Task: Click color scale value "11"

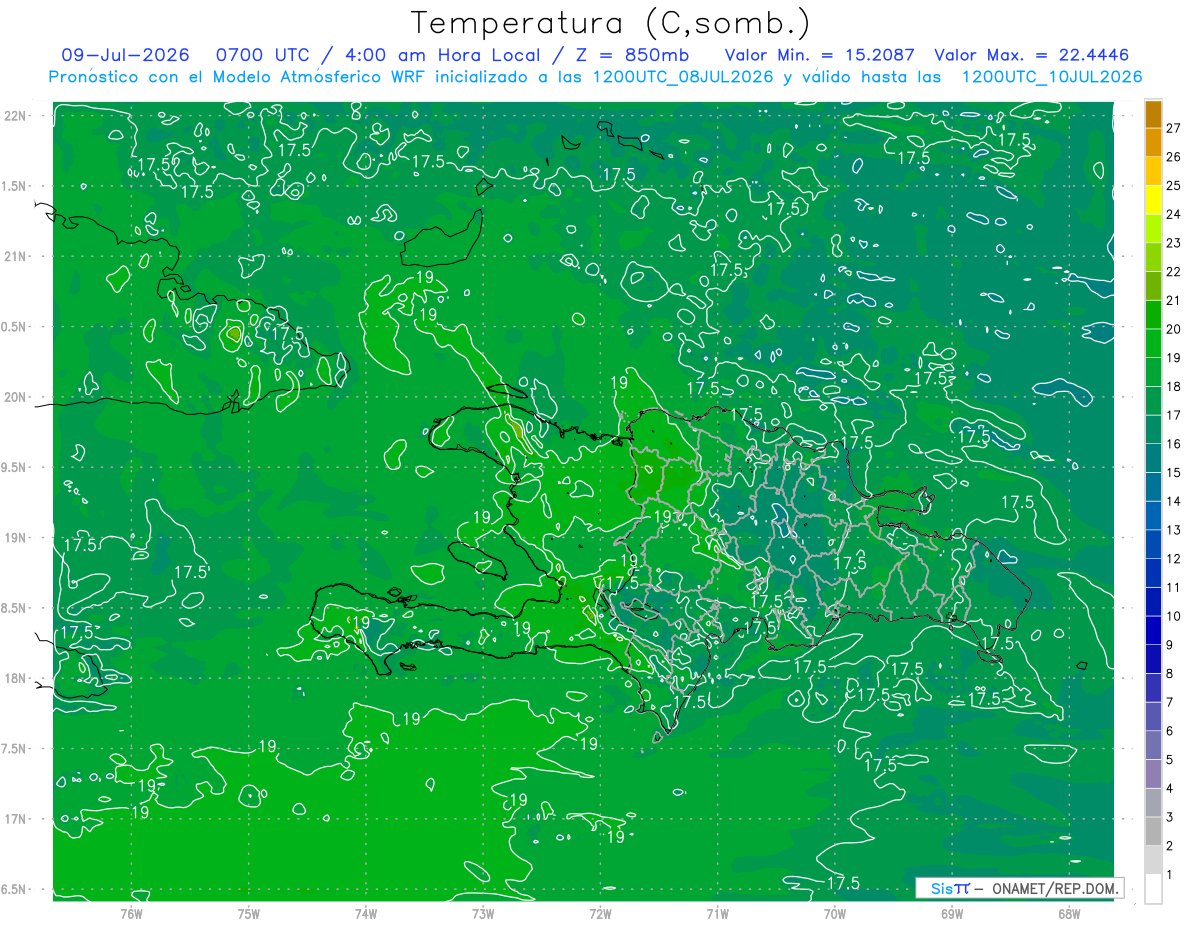Action: pyautogui.click(x=1175, y=588)
